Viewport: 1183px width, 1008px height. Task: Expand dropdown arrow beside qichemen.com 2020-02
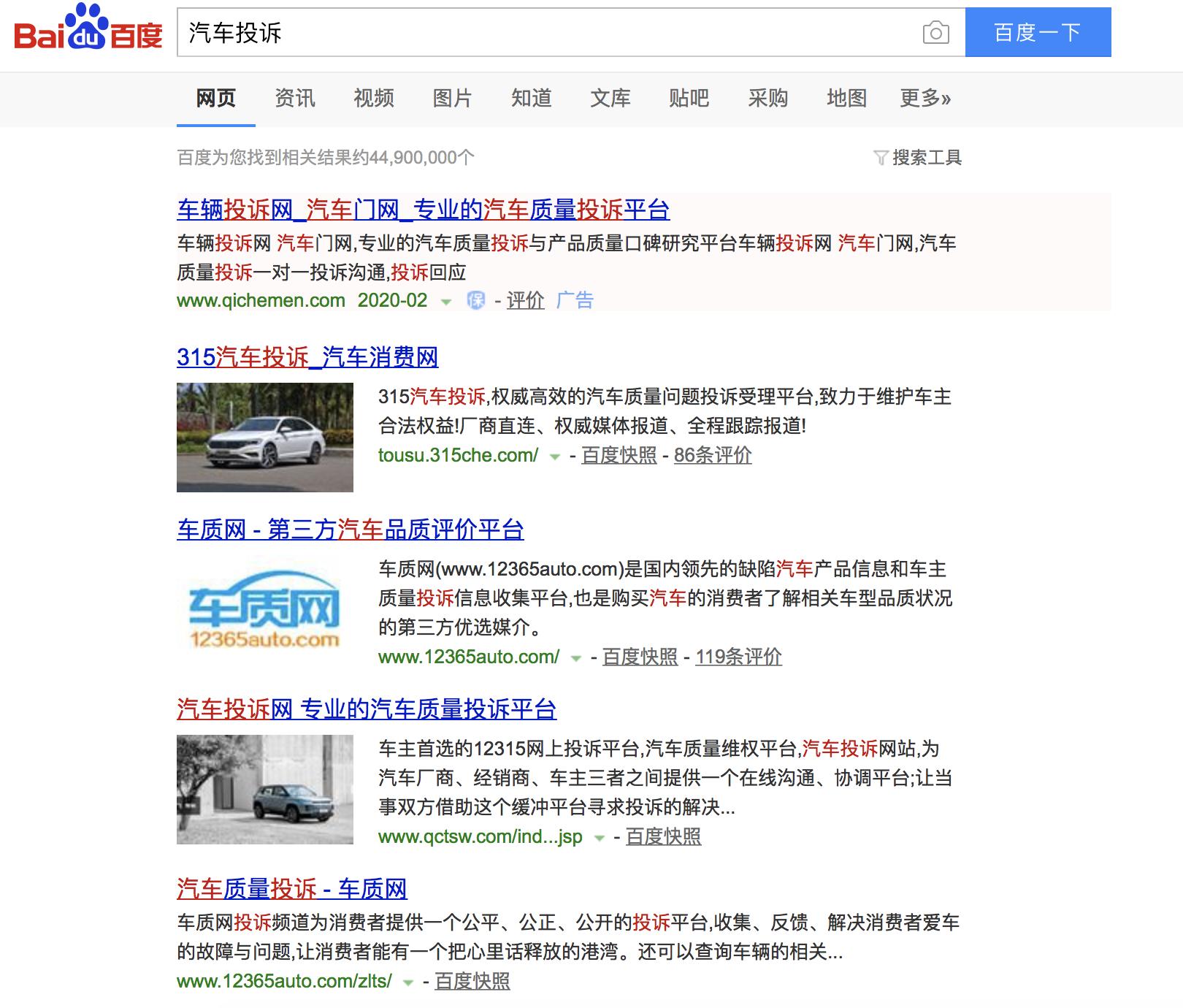[445, 301]
